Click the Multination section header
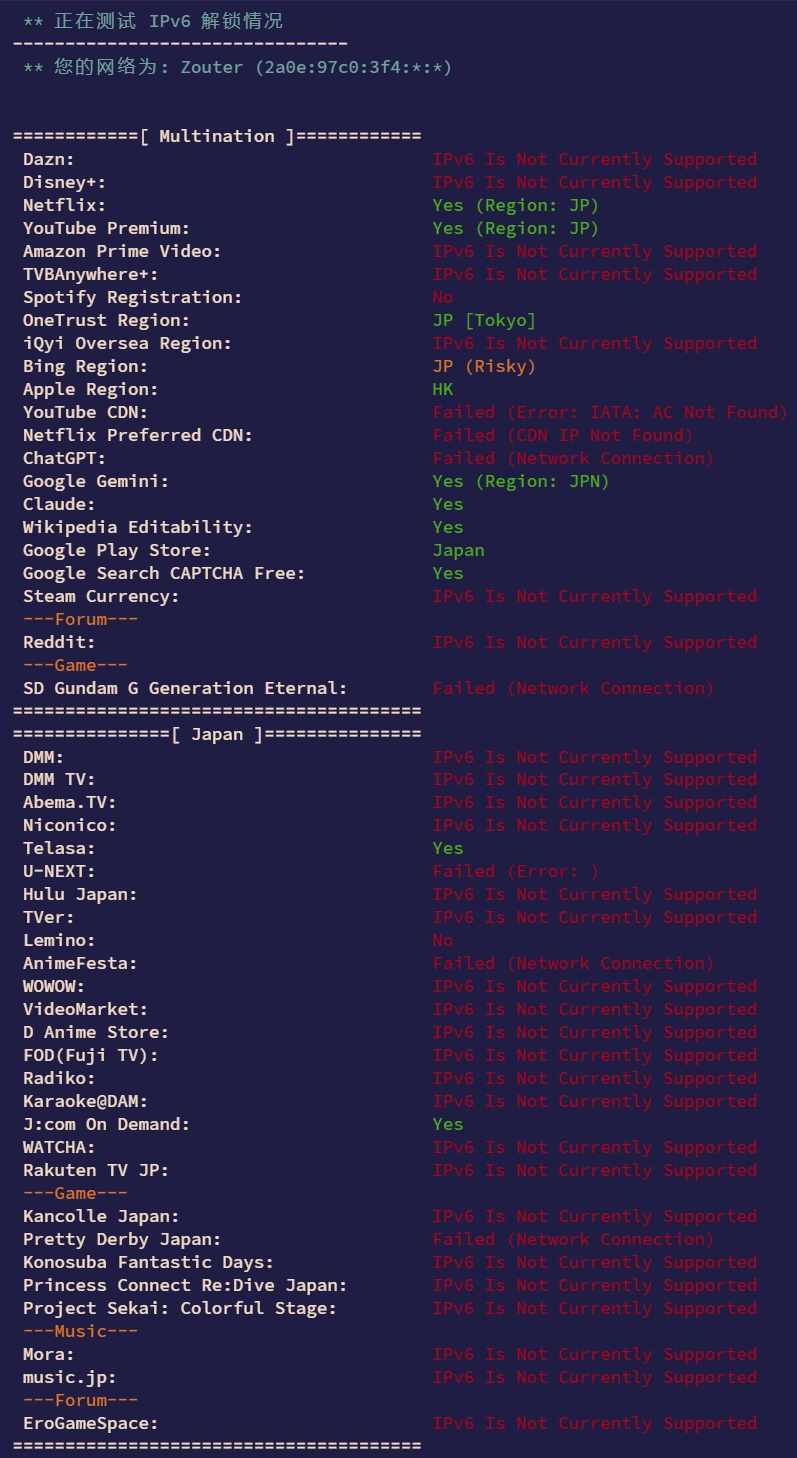 coord(217,136)
